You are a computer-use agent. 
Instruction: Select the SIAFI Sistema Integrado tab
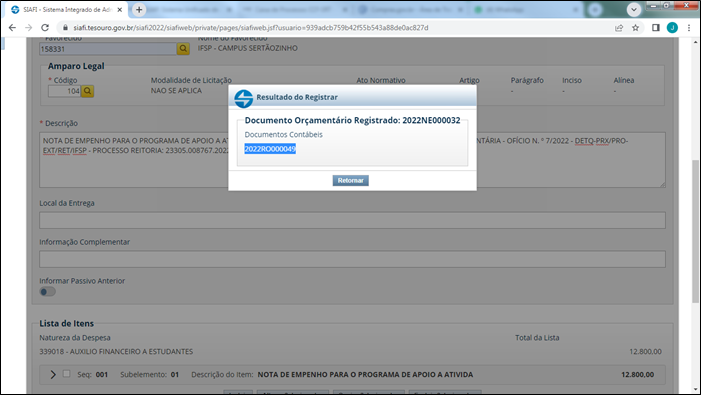click(x=67, y=9)
